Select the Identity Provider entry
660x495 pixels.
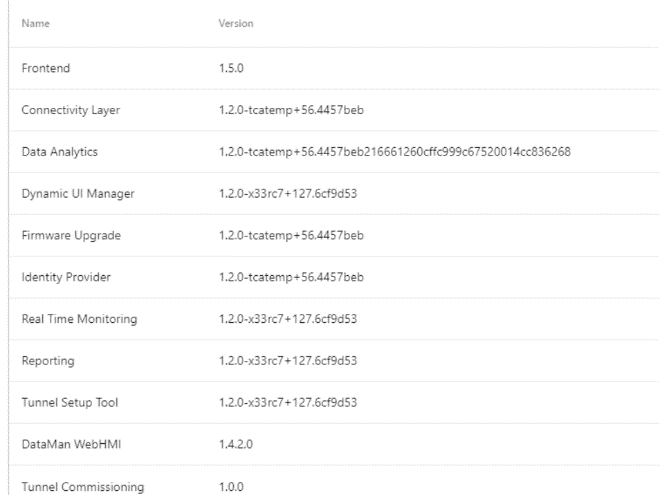coord(66,277)
